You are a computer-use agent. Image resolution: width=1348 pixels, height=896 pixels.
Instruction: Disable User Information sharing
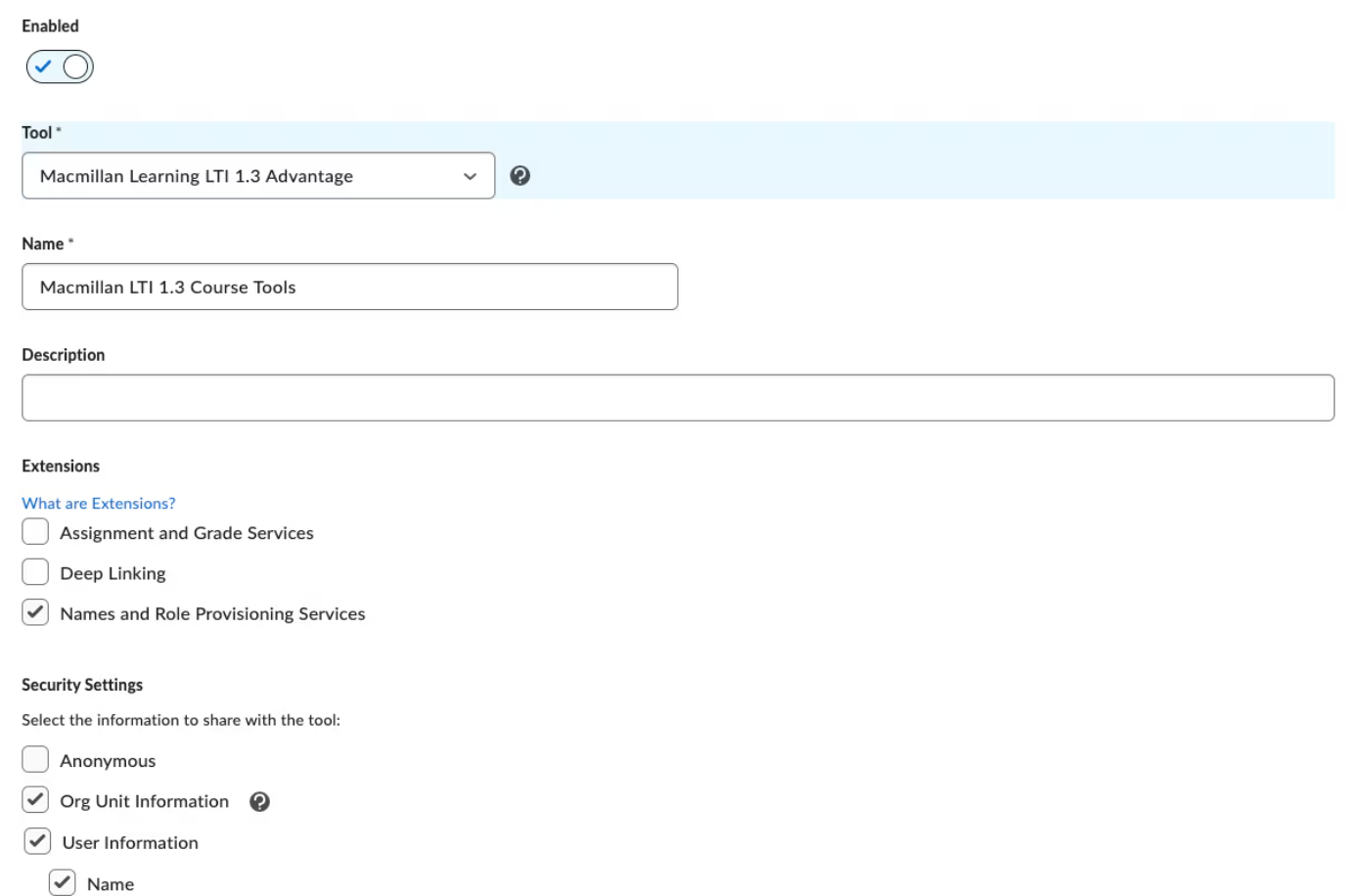click(x=35, y=841)
